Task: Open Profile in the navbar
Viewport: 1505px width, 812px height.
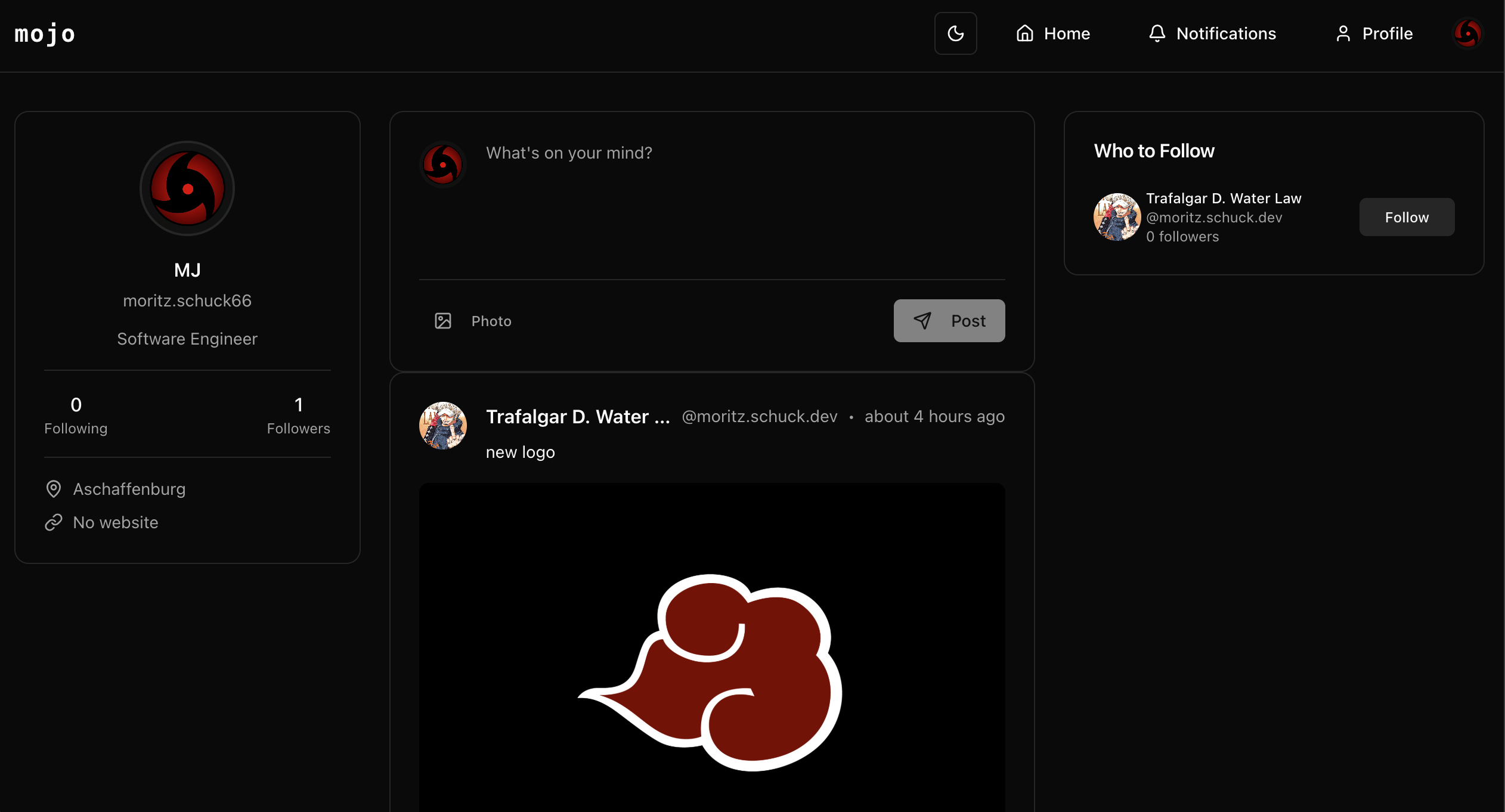Action: [x=1374, y=33]
